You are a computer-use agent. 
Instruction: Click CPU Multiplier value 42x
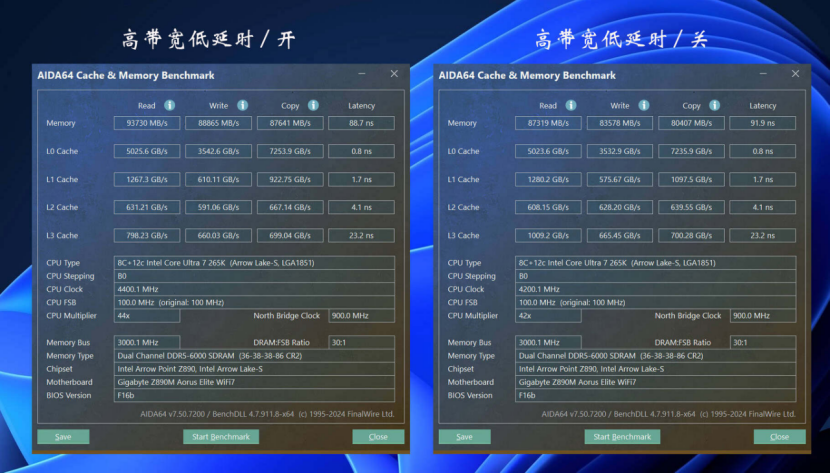point(548,315)
